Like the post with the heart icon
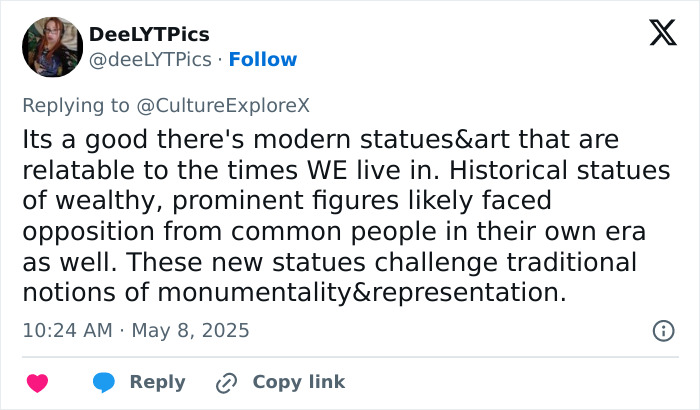Image resolution: width=700 pixels, height=410 pixels. pos(38,382)
